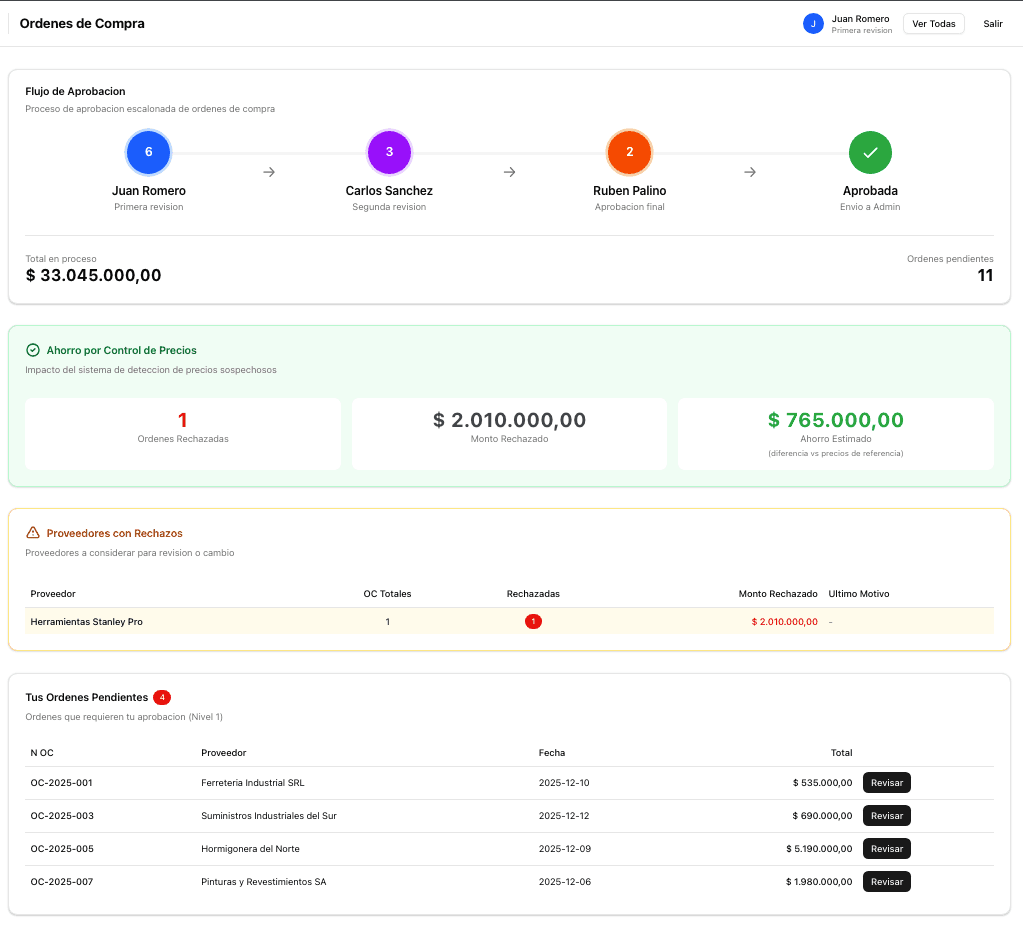Review the Pinturas y Revestimientos SA order
The image size is (1023, 926).
[886, 881]
